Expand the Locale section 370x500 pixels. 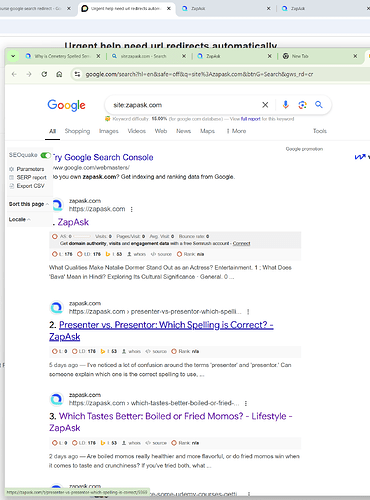(20, 219)
